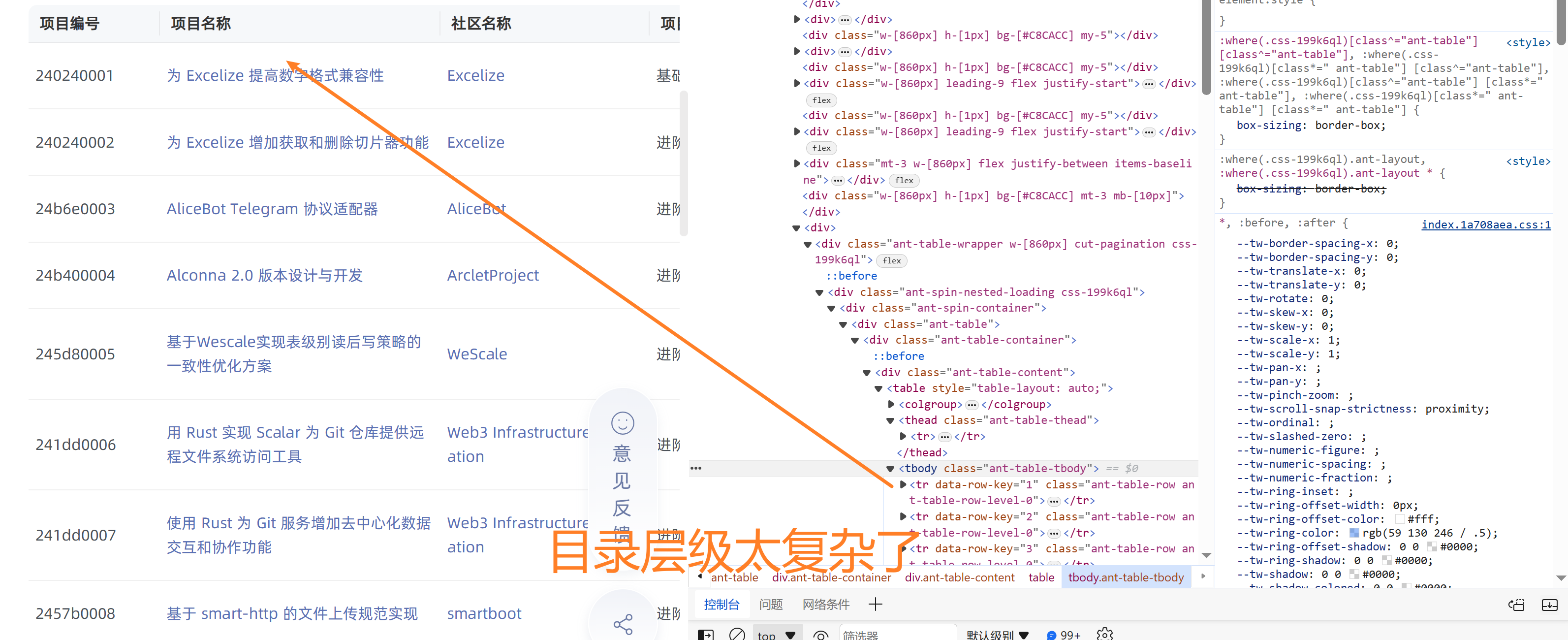Image resolution: width=1568 pixels, height=640 pixels.
Task: Expand the mt-3 flex justify-between div
Action: coord(796,163)
